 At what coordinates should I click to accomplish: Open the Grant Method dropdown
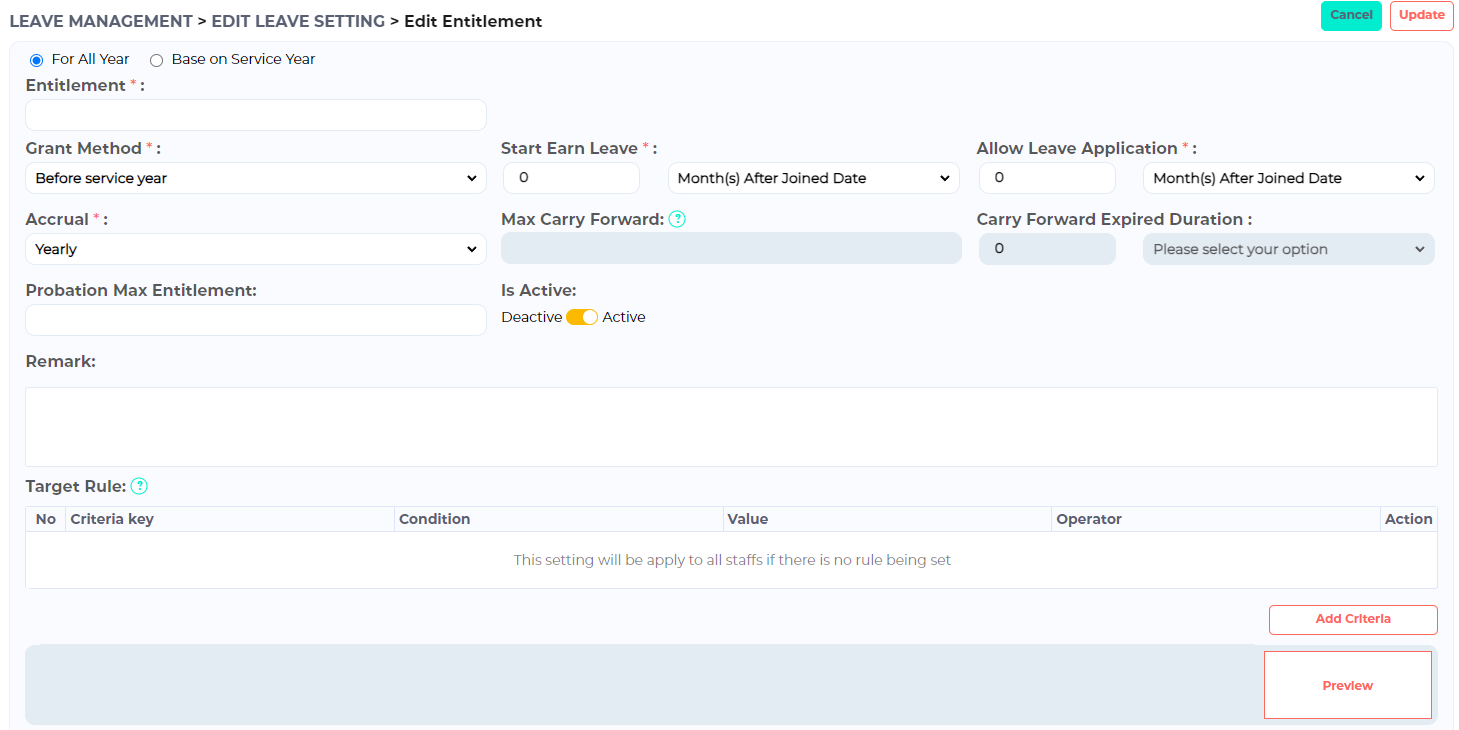click(256, 178)
